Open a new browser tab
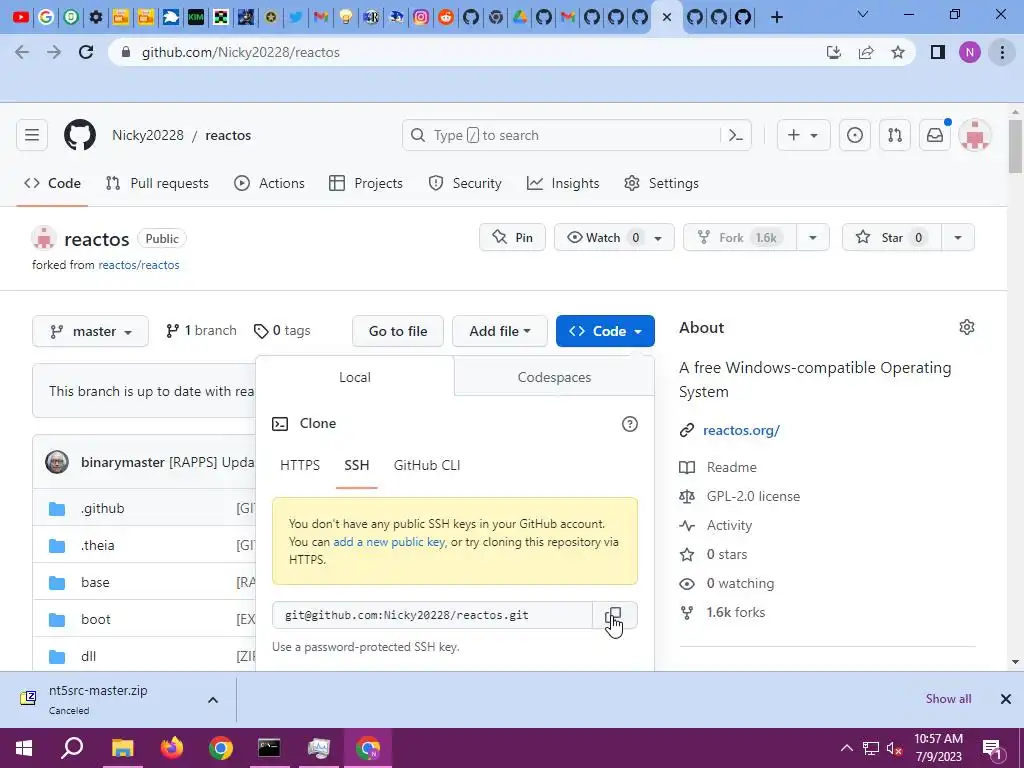1024x768 pixels. point(776,17)
